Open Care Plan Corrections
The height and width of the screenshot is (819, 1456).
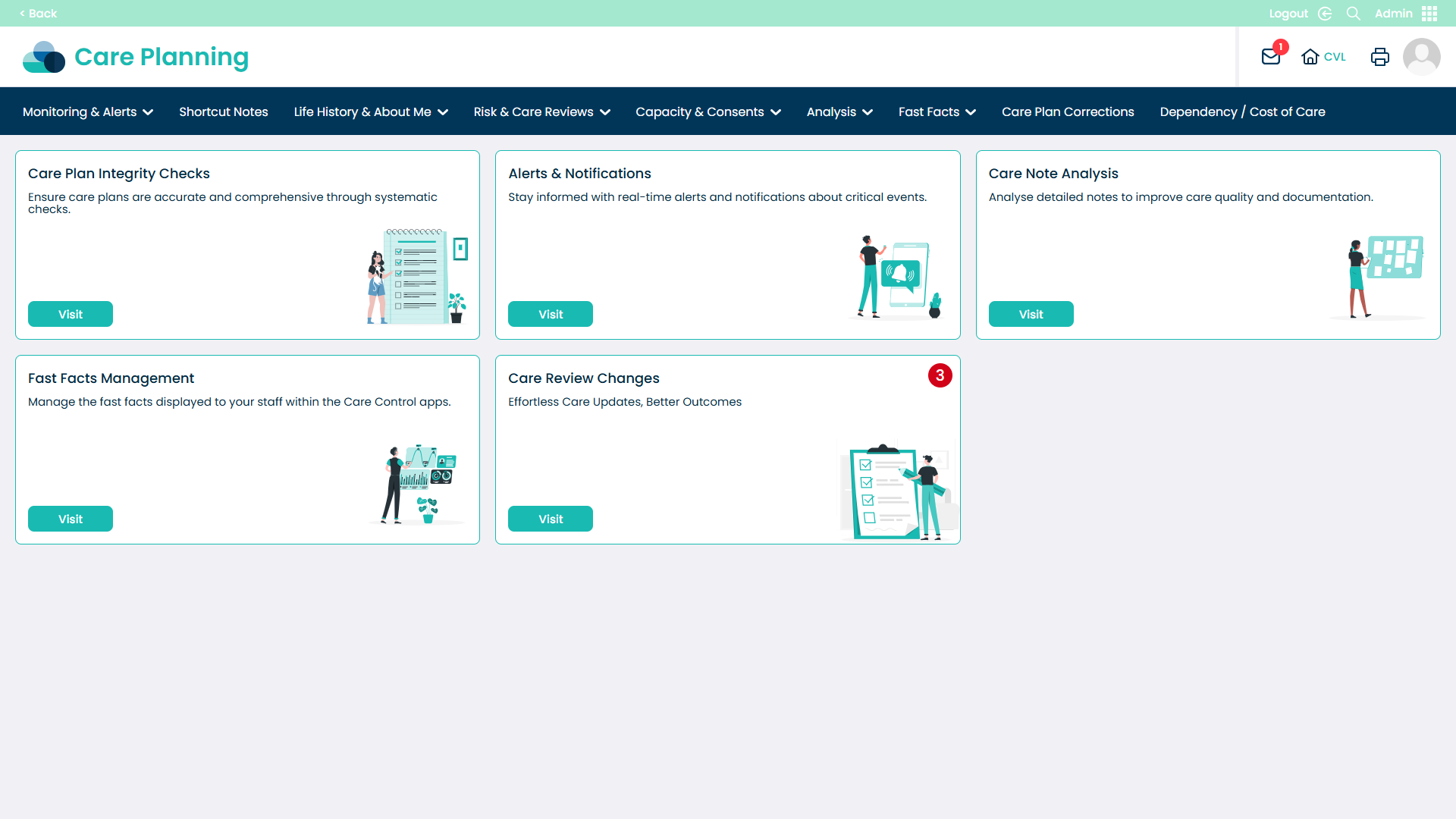coord(1068,111)
